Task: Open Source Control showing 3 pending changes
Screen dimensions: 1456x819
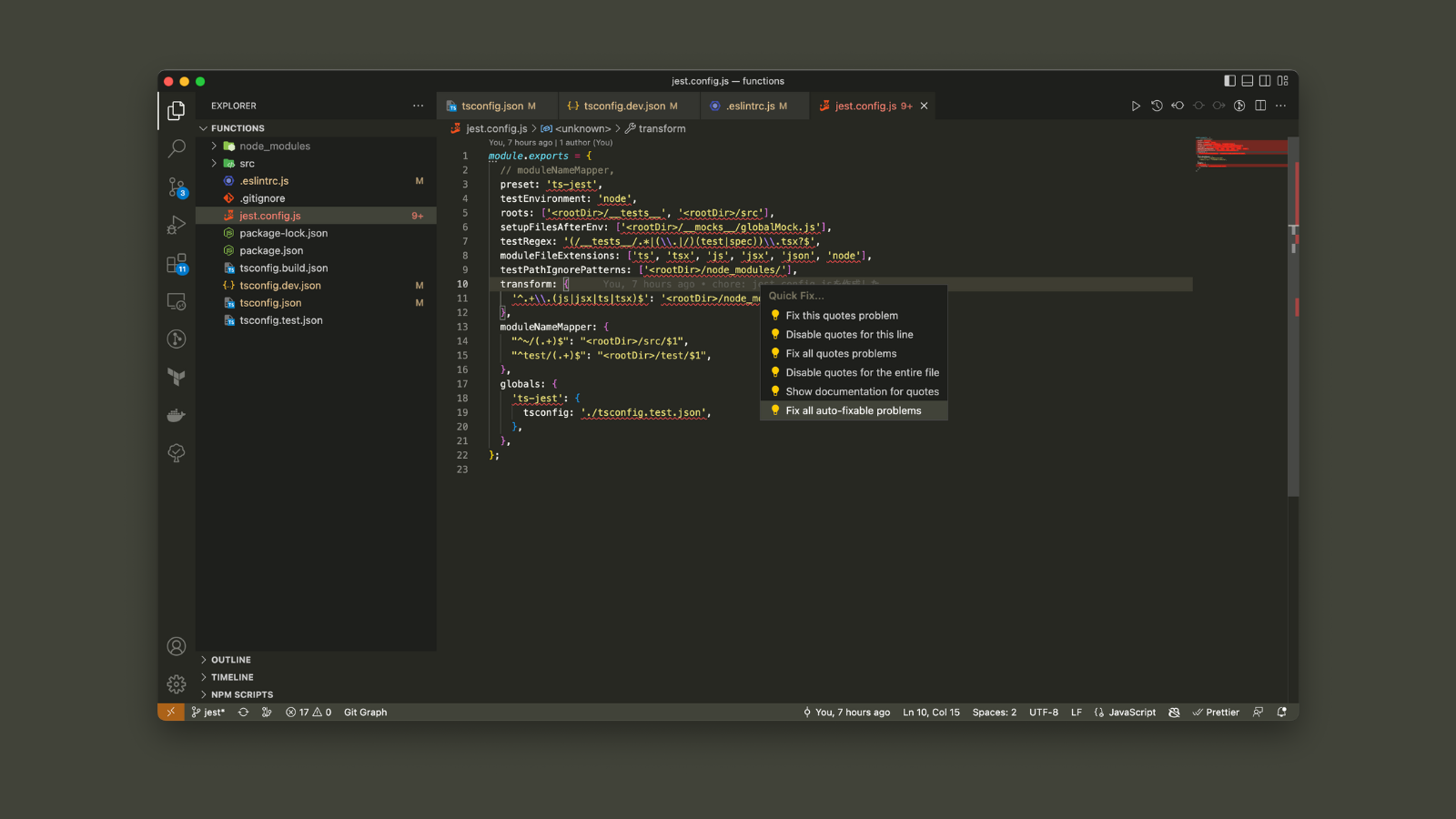Action: (x=176, y=187)
